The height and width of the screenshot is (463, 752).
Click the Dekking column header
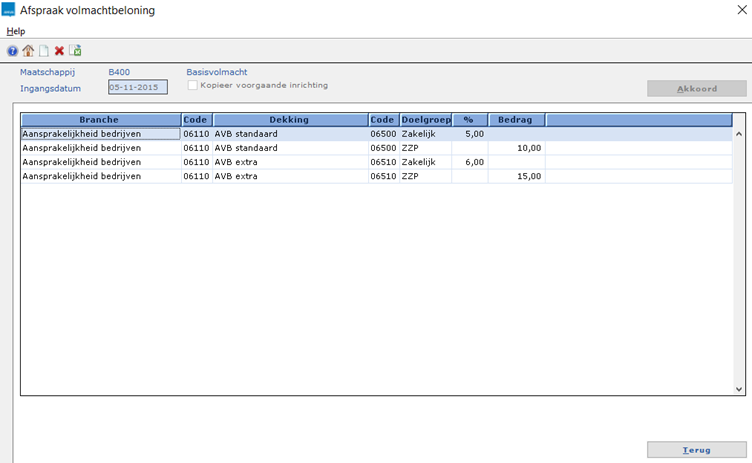(289, 120)
